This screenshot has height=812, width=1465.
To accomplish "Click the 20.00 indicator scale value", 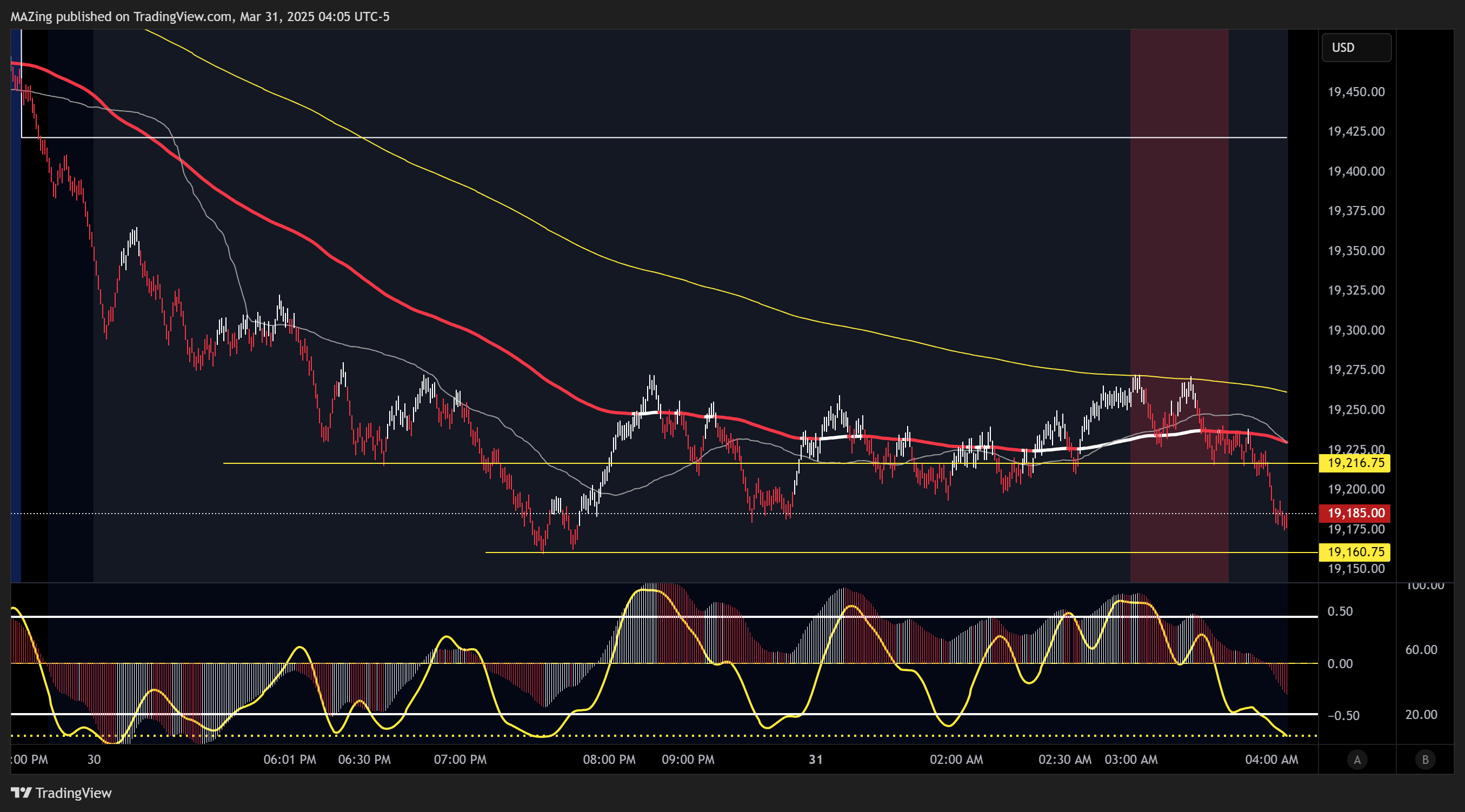I will point(1421,714).
